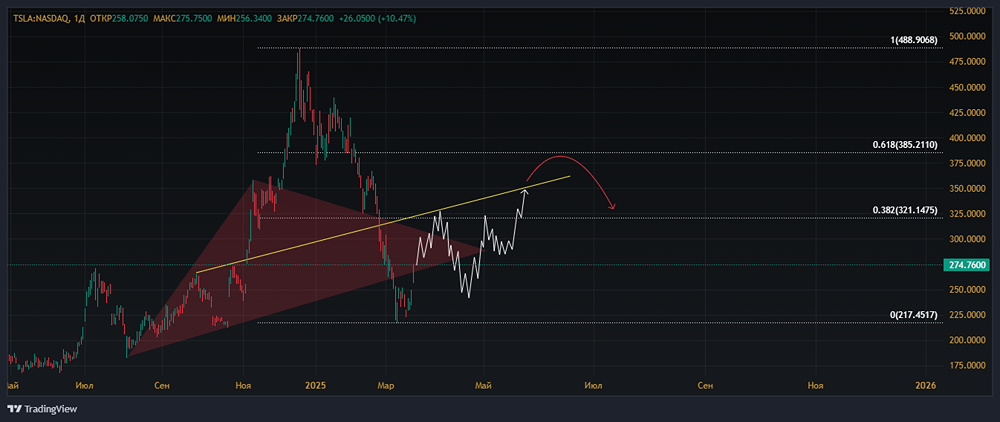This screenshot has width=1000, height=422.
Task: Click the 400.0000 price axis label
Action: tap(967, 138)
